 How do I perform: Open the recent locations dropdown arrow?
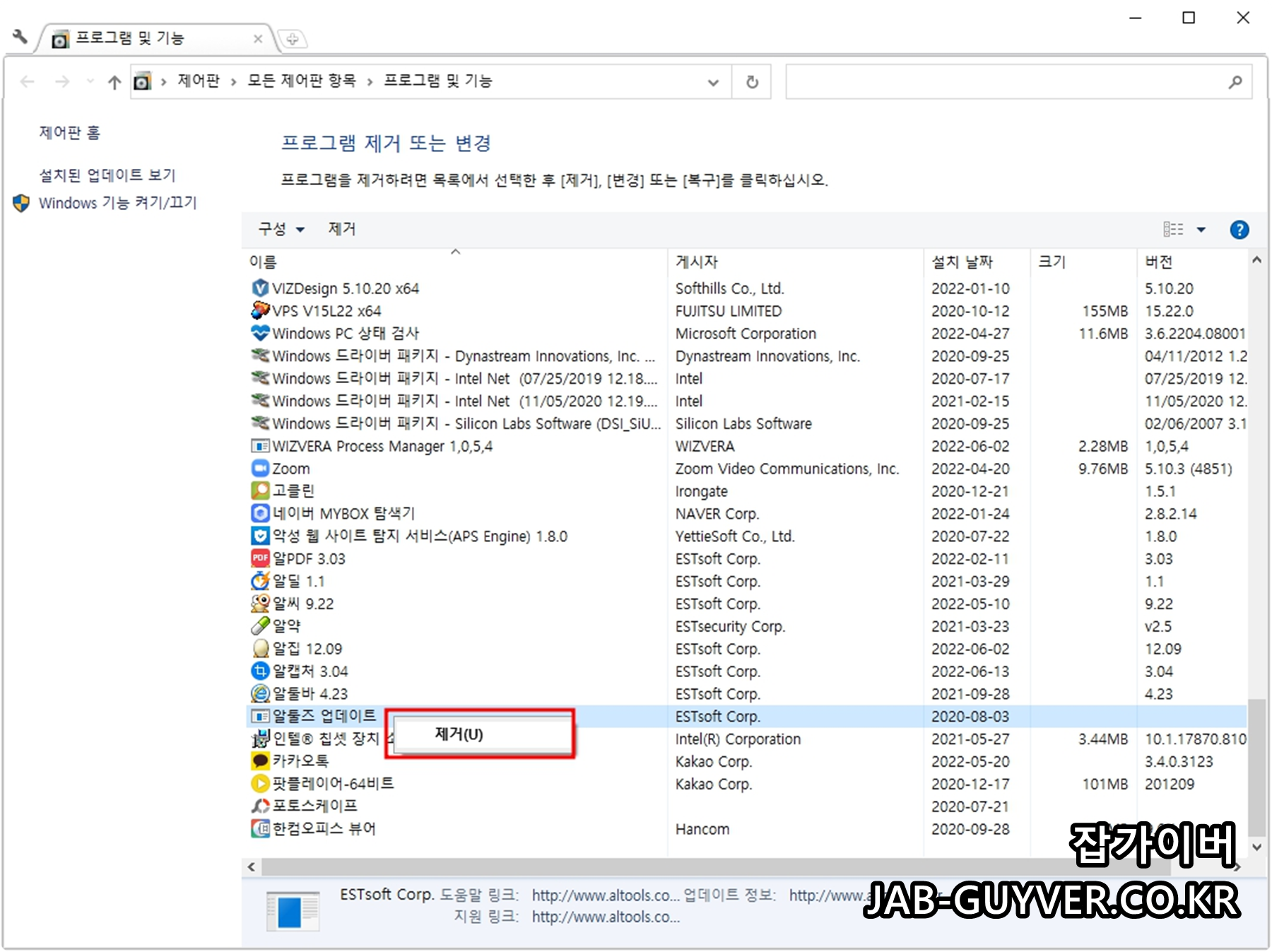coord(90,82)
